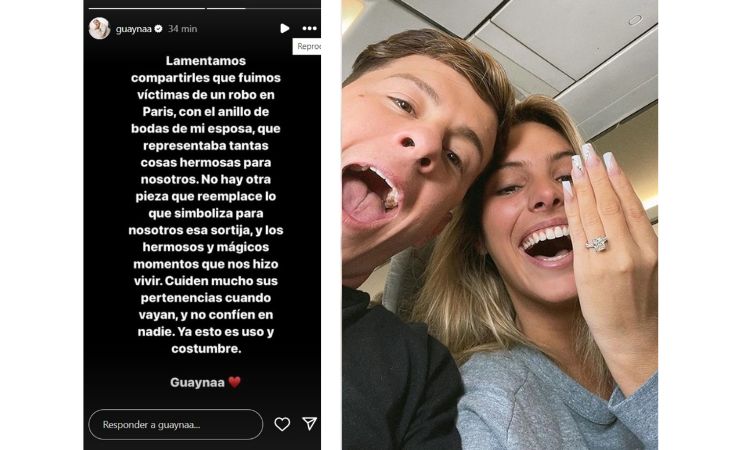Click the Reprod tooltip label
740x450 pixels.
(x=307, y=46)
